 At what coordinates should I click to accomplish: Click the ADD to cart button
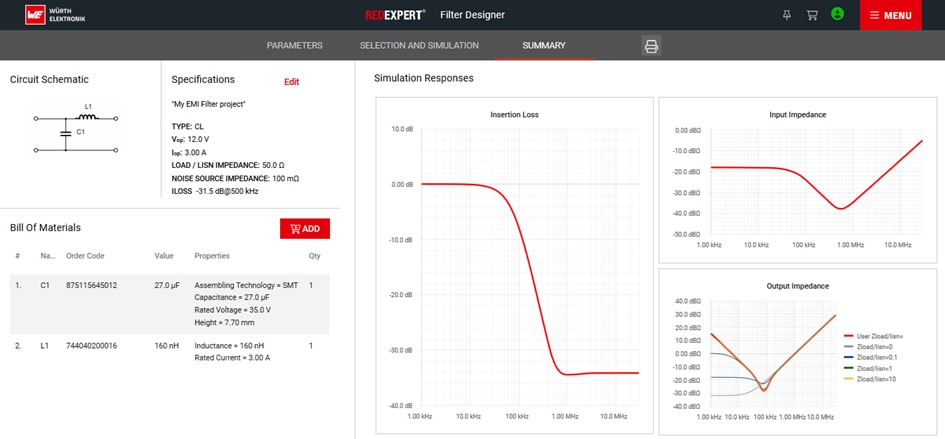coord(305,229)
